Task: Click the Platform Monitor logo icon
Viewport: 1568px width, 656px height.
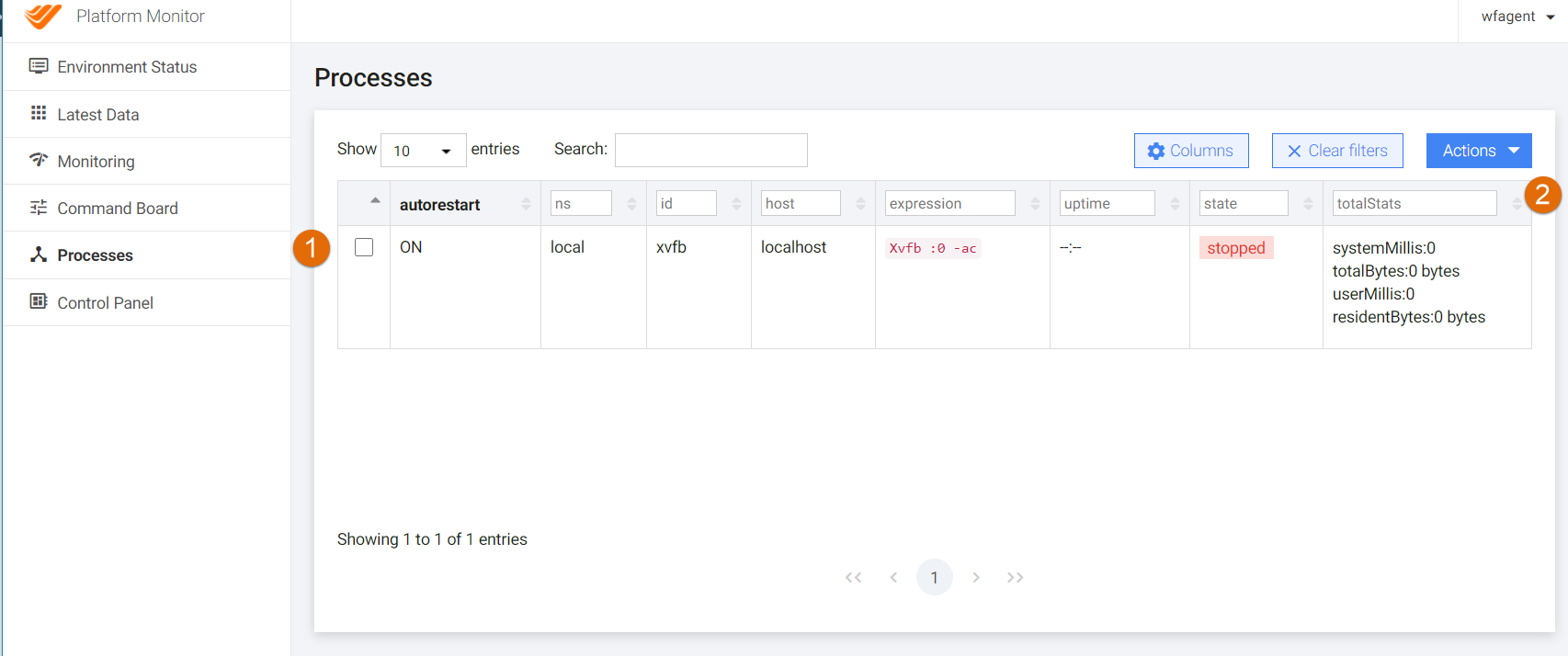Action: coord(43,16)
